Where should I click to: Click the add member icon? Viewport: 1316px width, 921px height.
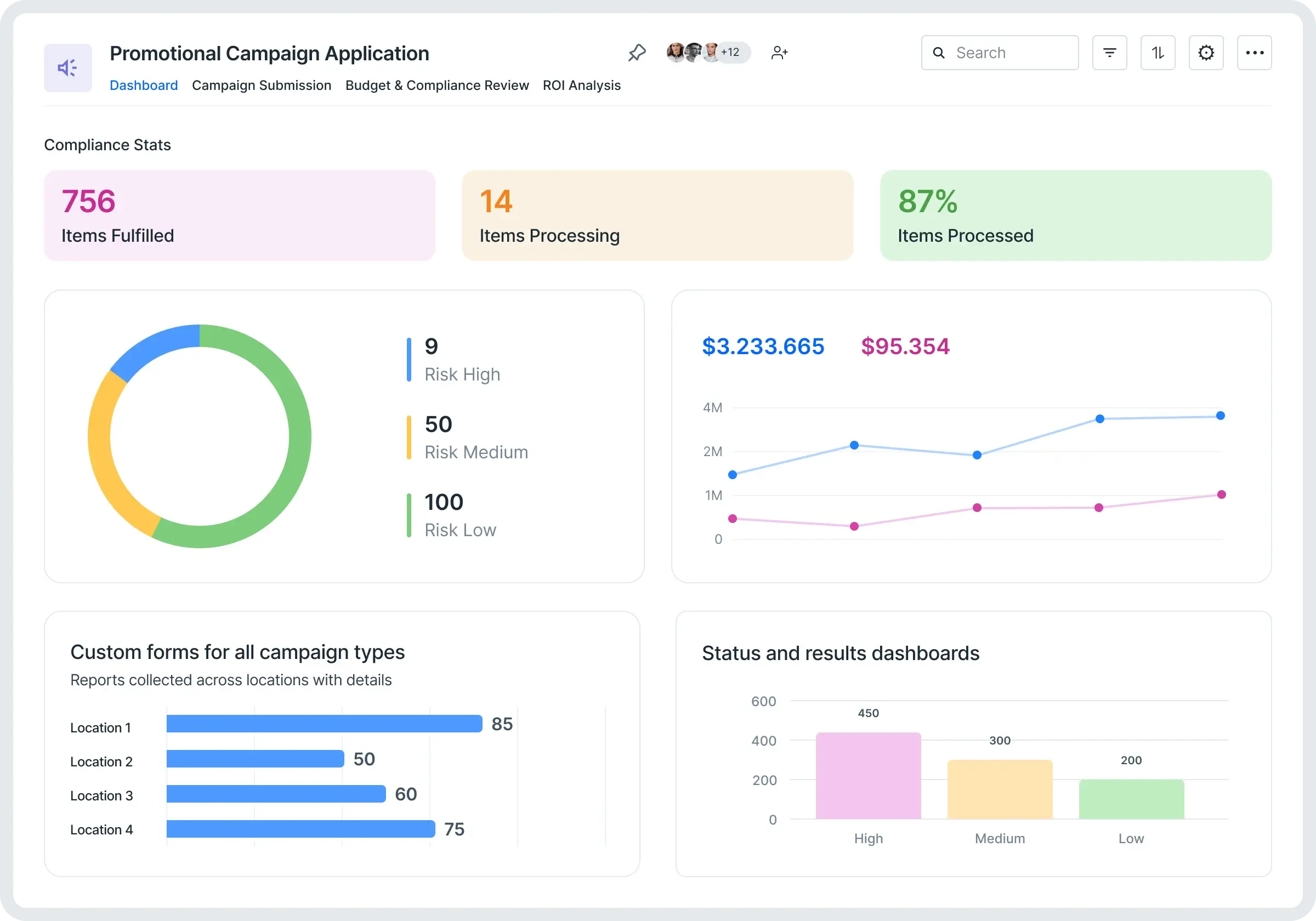(779, 53)
